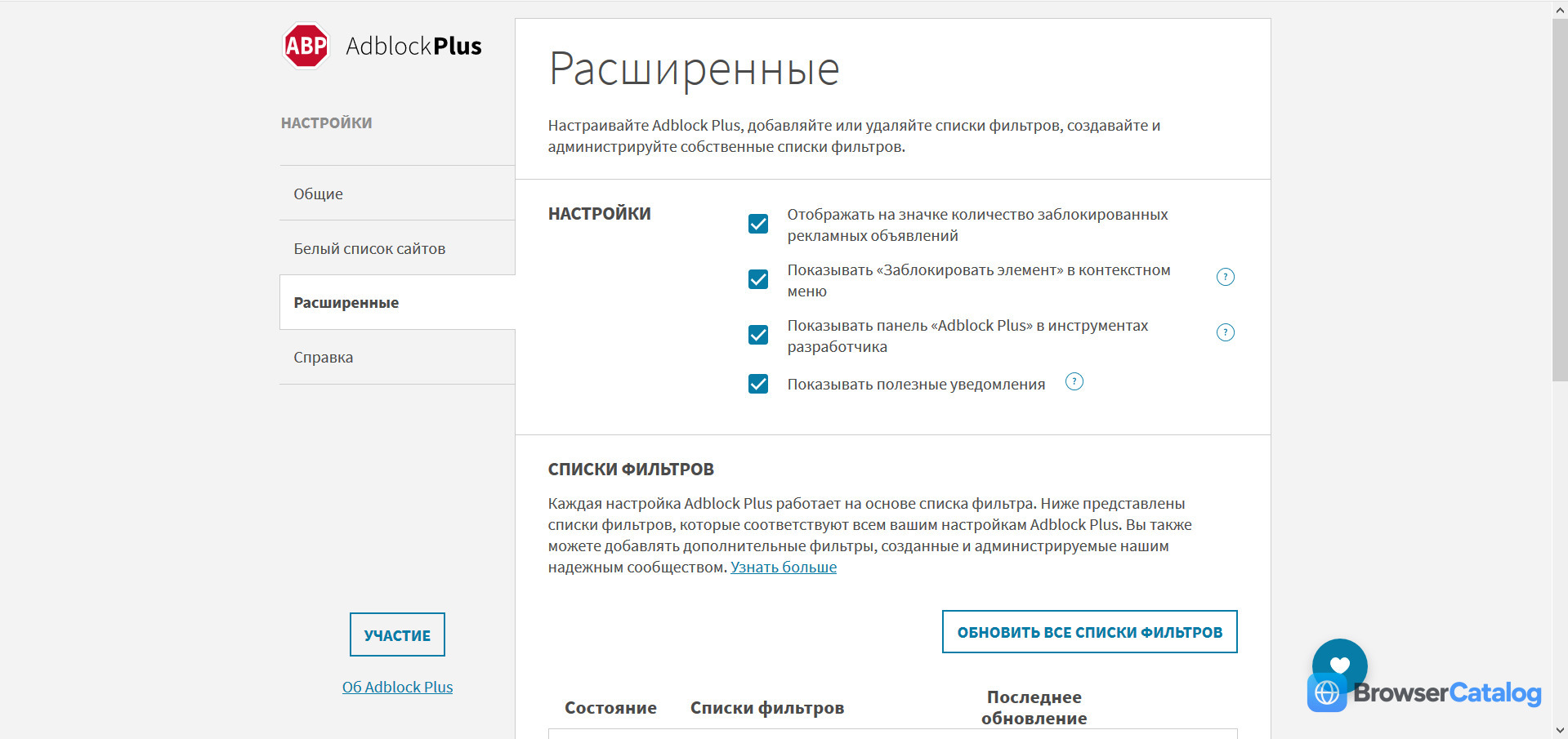Follow the Узнать больше link
1568x739 pixels.
pyautogui.click(x=784, y=567)
